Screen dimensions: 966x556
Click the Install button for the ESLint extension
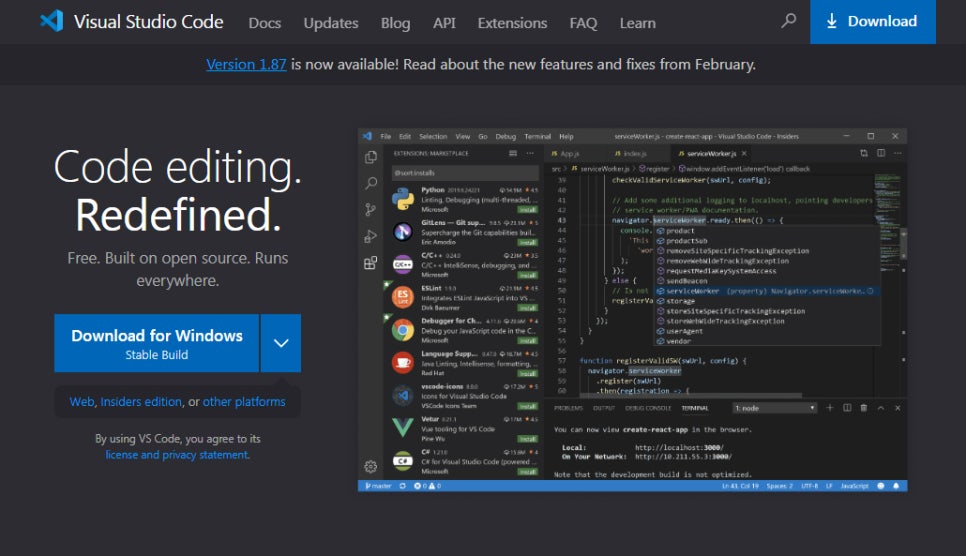pos(527,308)
